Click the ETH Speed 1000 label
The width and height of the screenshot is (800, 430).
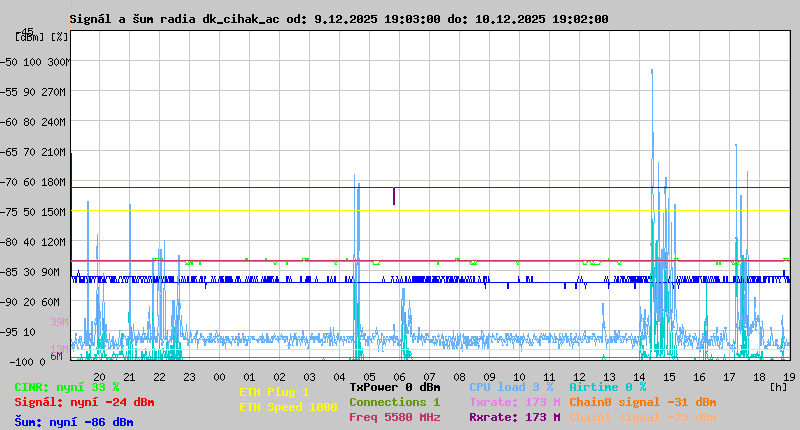pyautogui.click(x=288, y=407)
